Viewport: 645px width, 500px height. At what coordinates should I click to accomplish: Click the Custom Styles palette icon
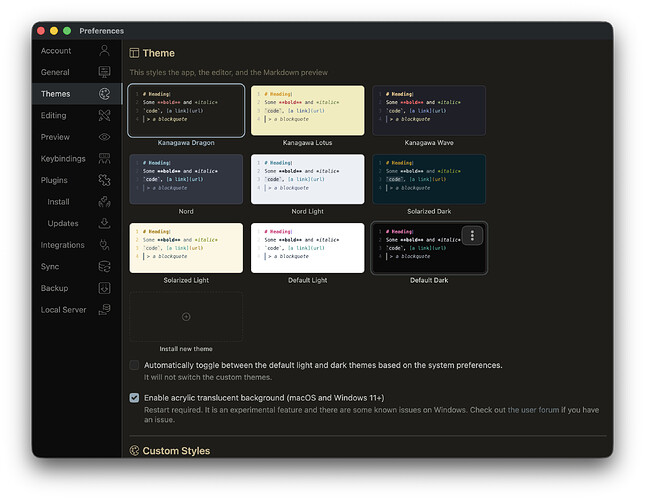point(134,451)
